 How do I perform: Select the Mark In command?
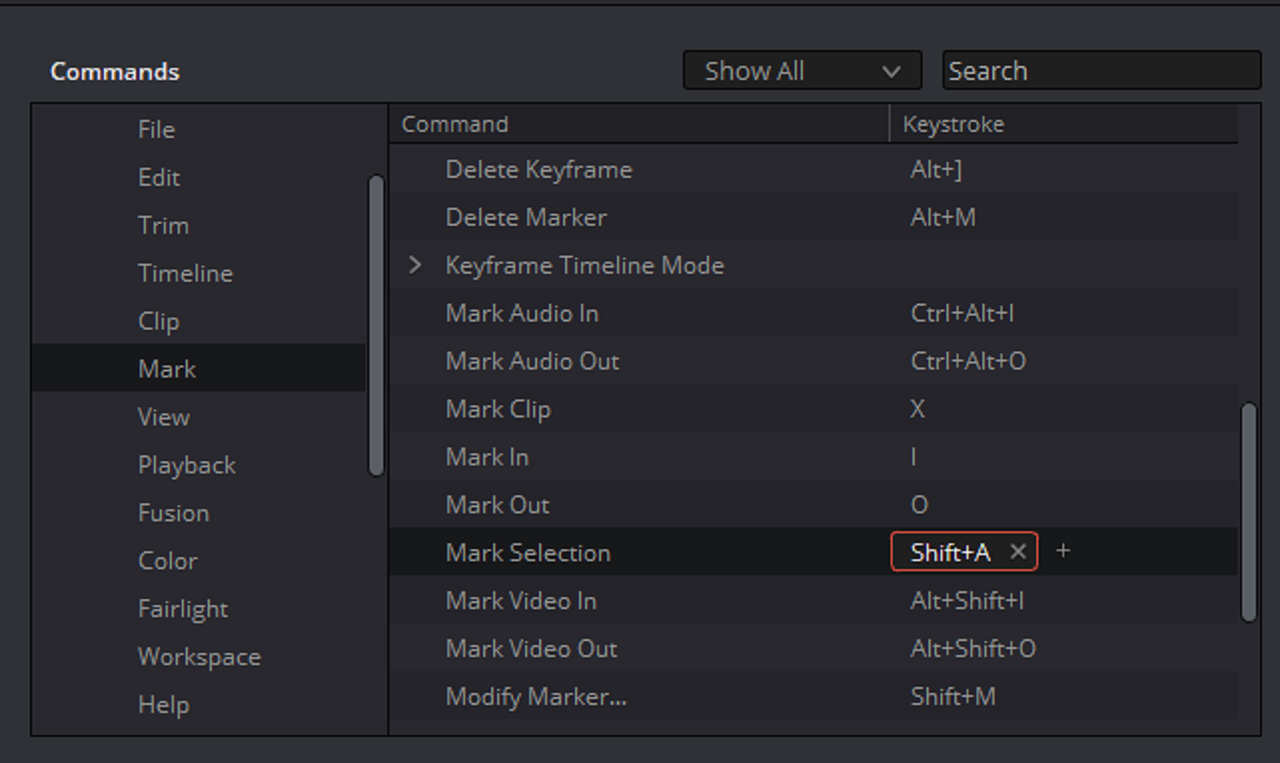487,457
